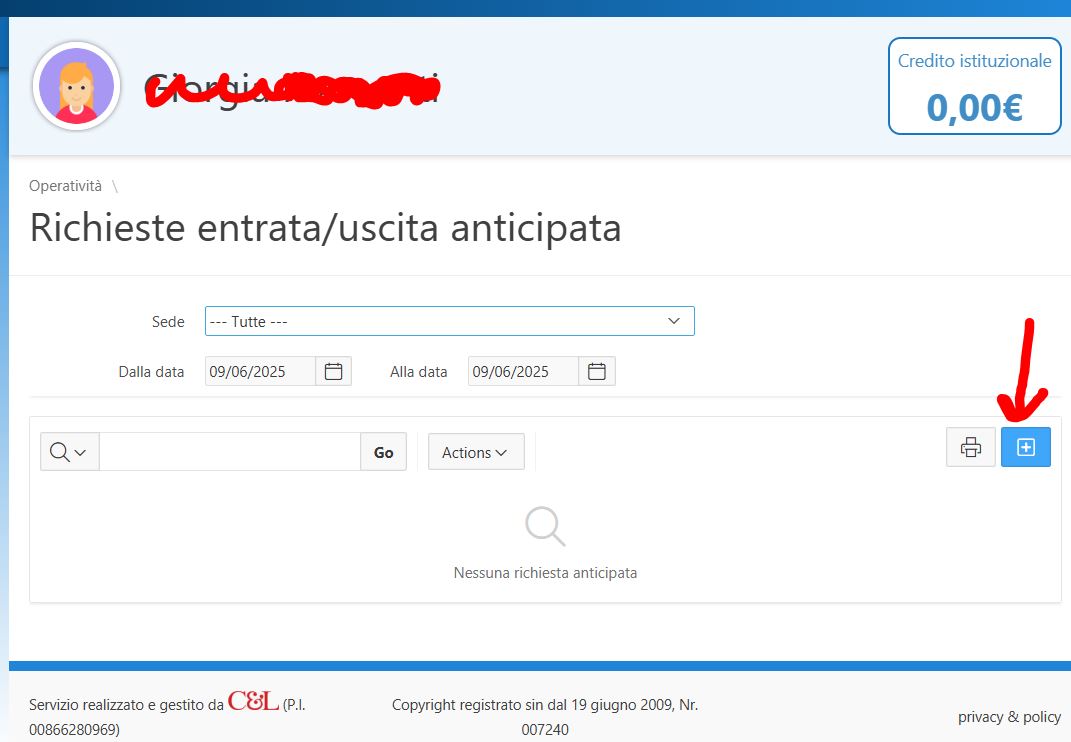Image resolution: width=1071 pixels, height=742 pixels.
Task: Open the Actions dropdown menu
Action: [x=476, y=452]
